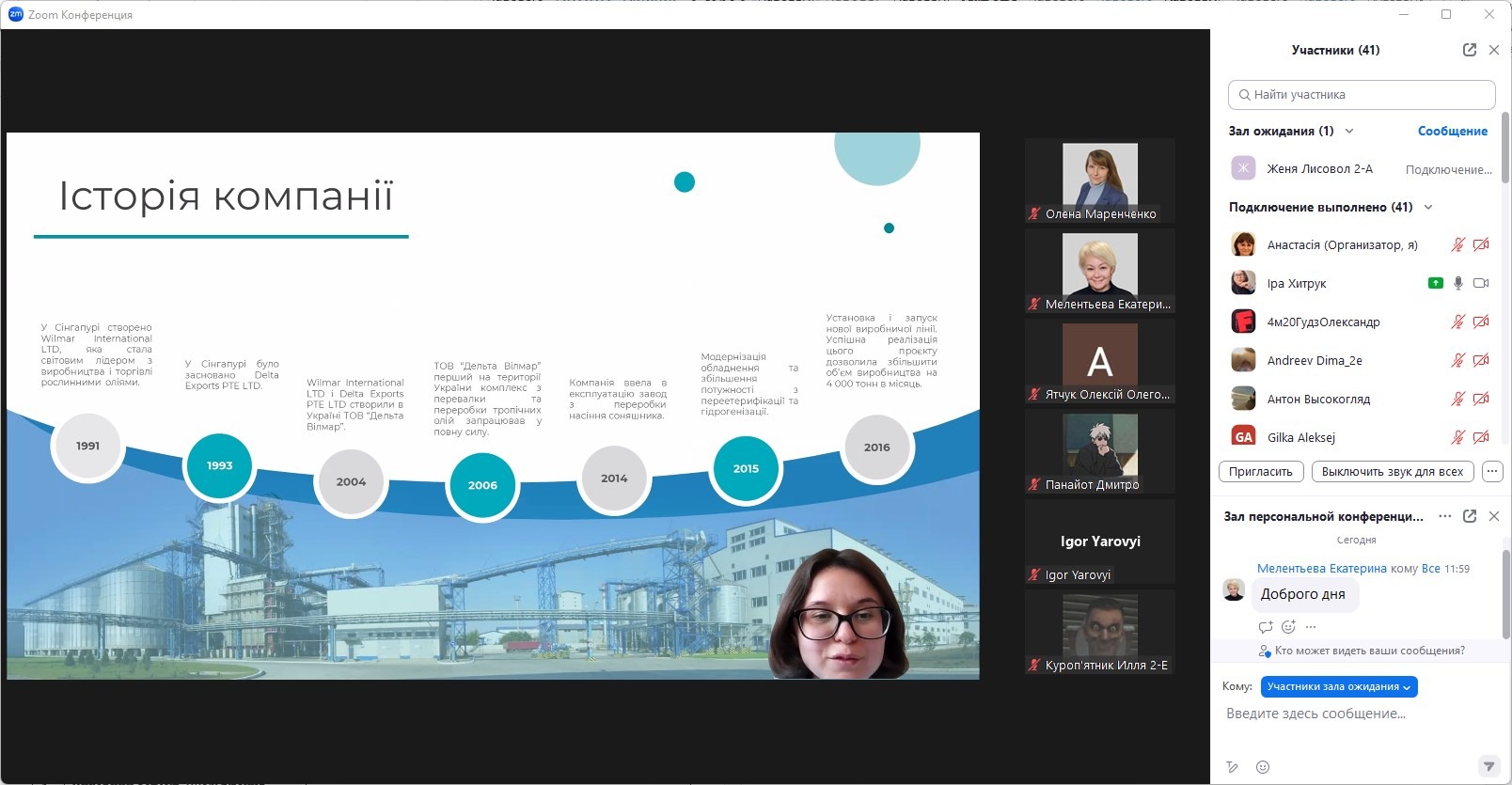Mute microphone of Іра Хитрук
This screenshot has height=785, width=1512.
1457,283
